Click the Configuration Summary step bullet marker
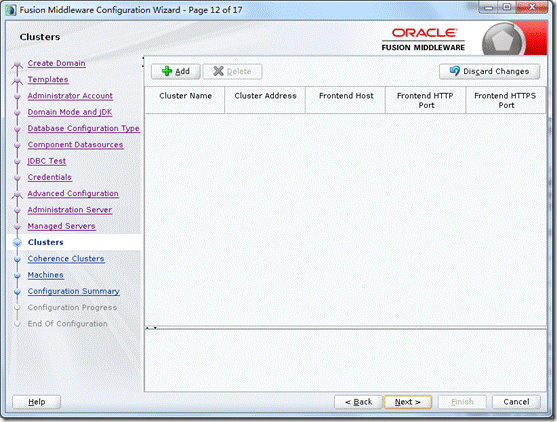557x422 pixels. tap(17, 292)
